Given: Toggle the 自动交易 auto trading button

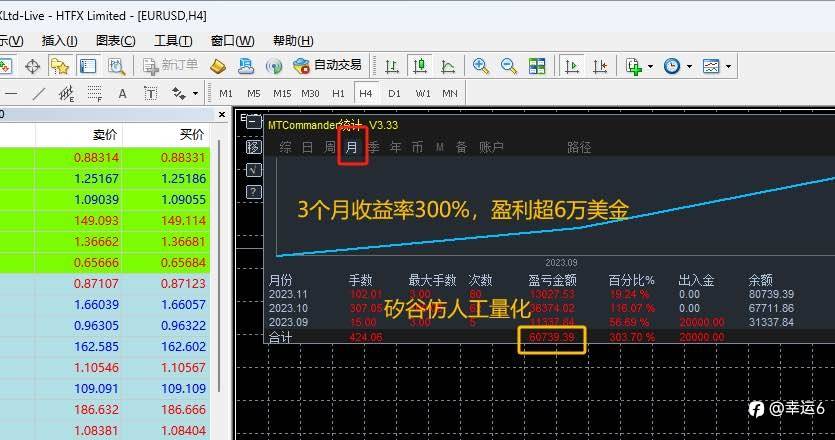Looking at the screenshot, I should click(x=327, y=66).
